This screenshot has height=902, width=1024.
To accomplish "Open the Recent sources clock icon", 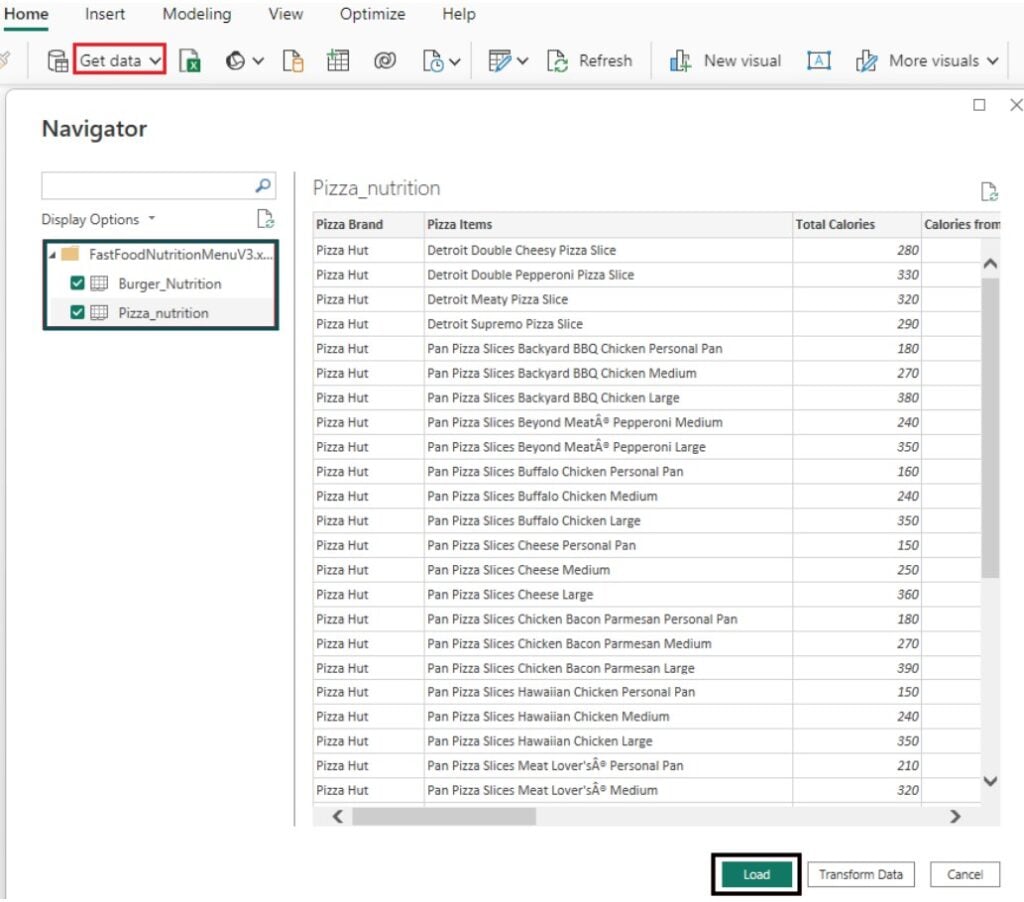I will coord(433,61).
